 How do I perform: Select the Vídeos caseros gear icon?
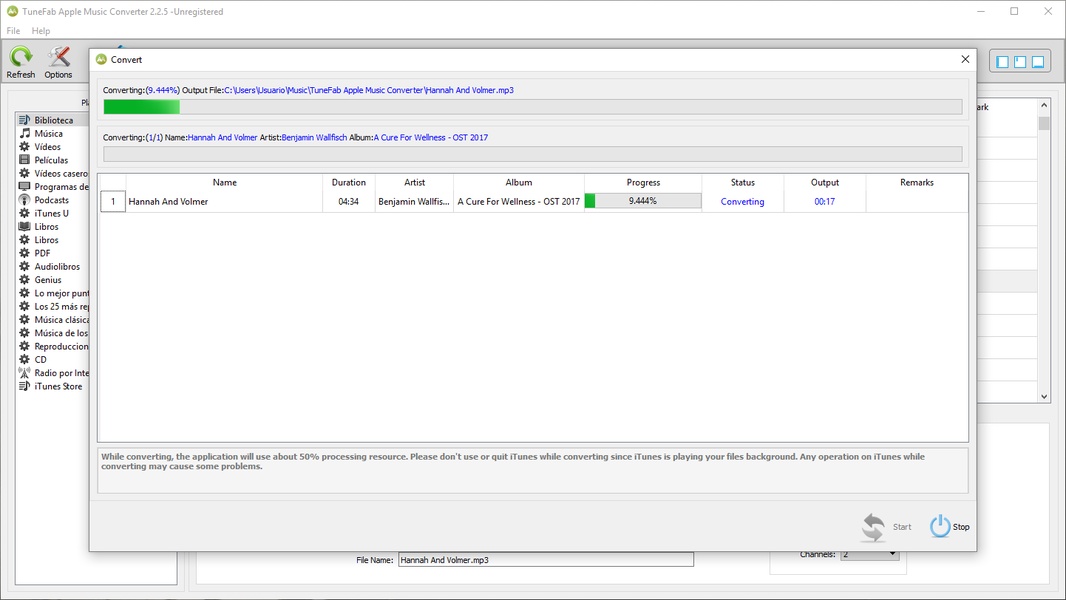pyautogui.click(x=24, y=173)
